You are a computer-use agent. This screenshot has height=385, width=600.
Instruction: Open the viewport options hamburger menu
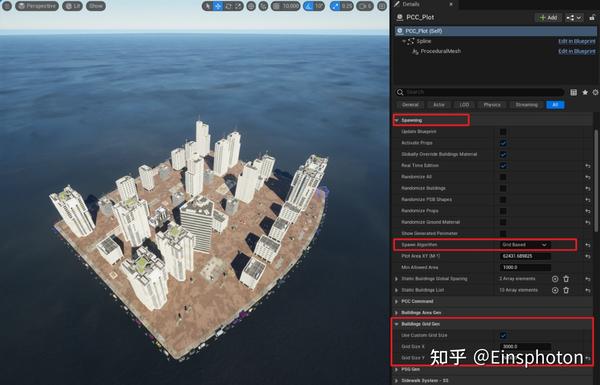click(x=7, y=6)
